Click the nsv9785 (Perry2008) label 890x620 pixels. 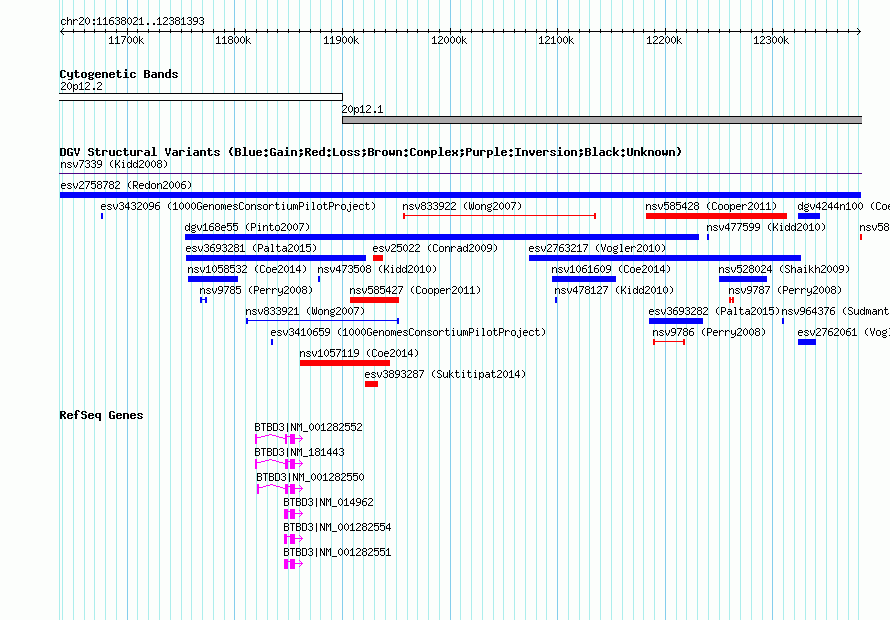(x=256, y=290)
